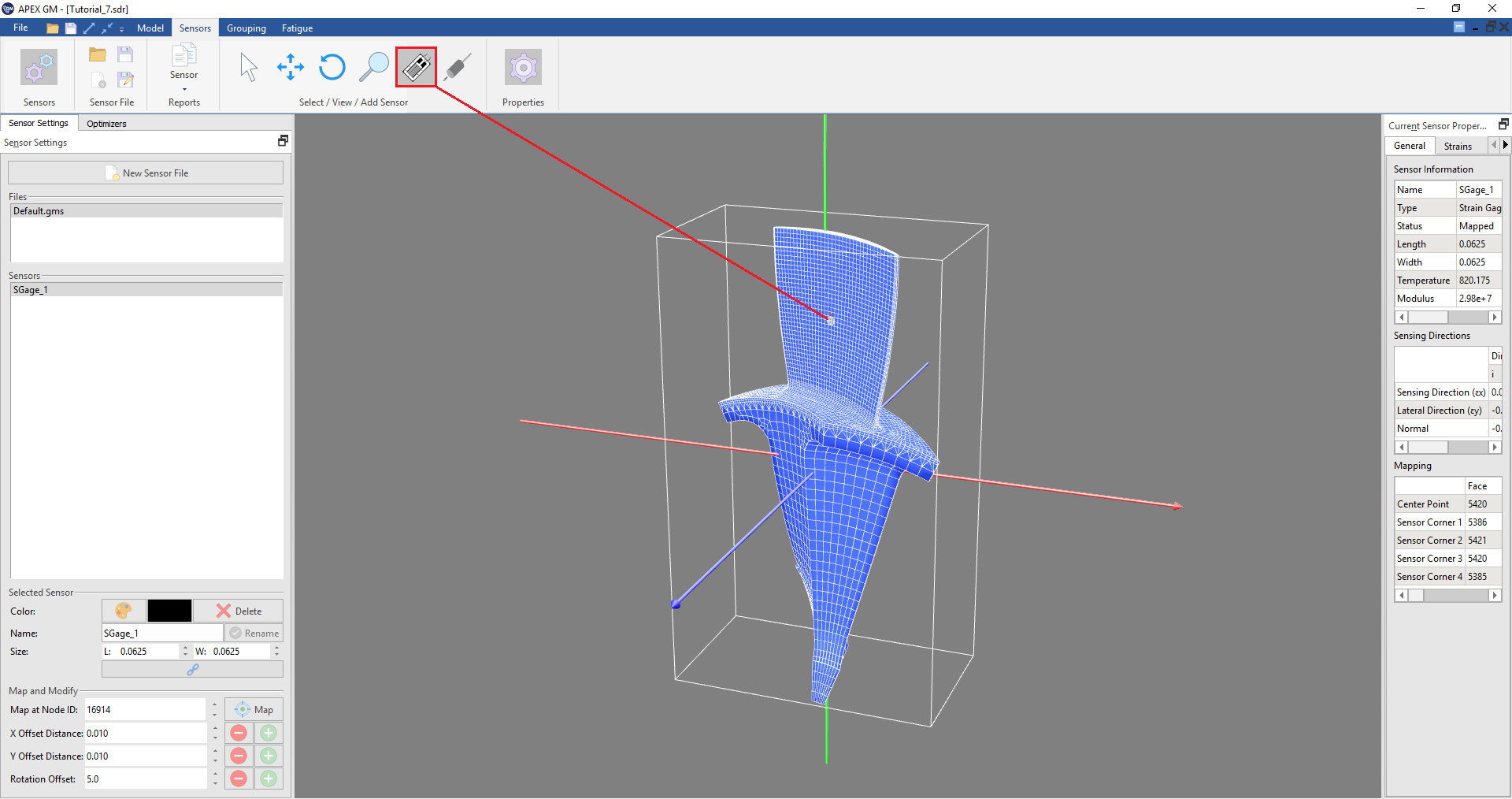Click the New Sensor File button
Image resolution: width=1512 pixels, height=799 pixels.
point(146,173)
